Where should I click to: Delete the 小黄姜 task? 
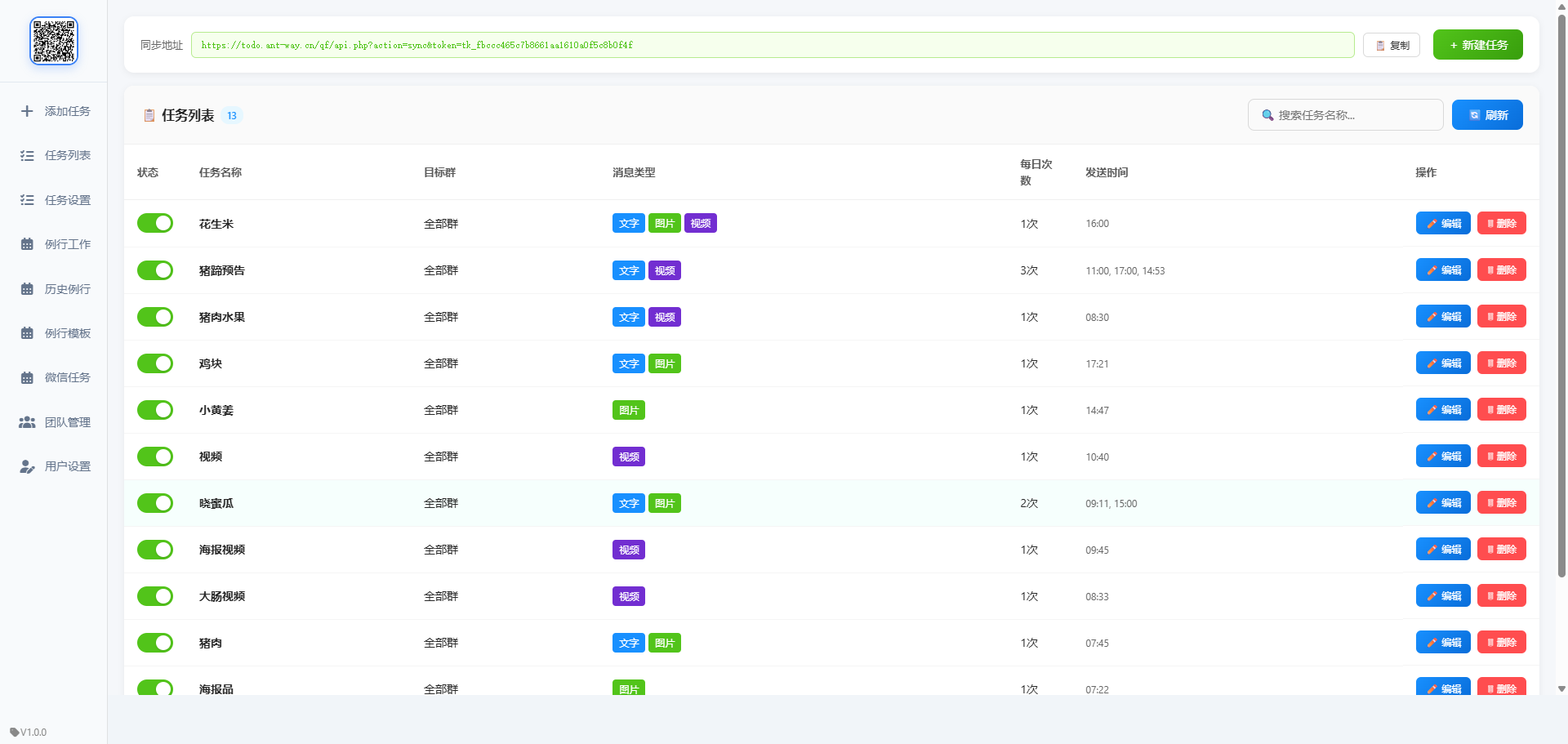(x=1502, y=409)
